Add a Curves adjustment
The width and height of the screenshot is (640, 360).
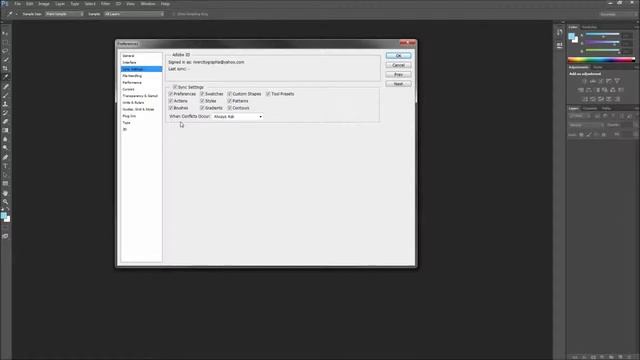[601, 81]
